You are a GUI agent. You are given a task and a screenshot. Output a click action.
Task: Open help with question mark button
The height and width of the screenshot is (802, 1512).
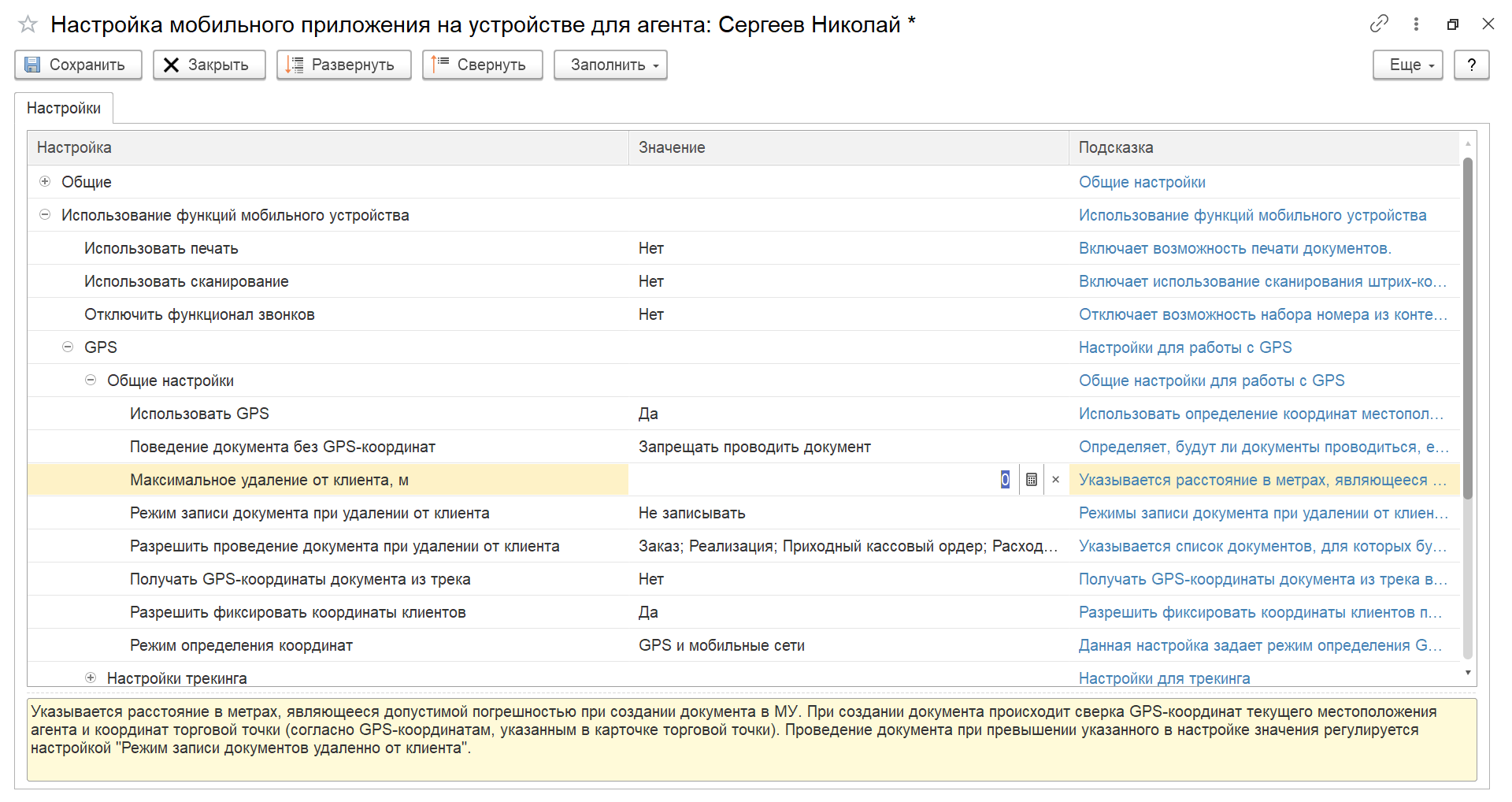point(1471,65)
